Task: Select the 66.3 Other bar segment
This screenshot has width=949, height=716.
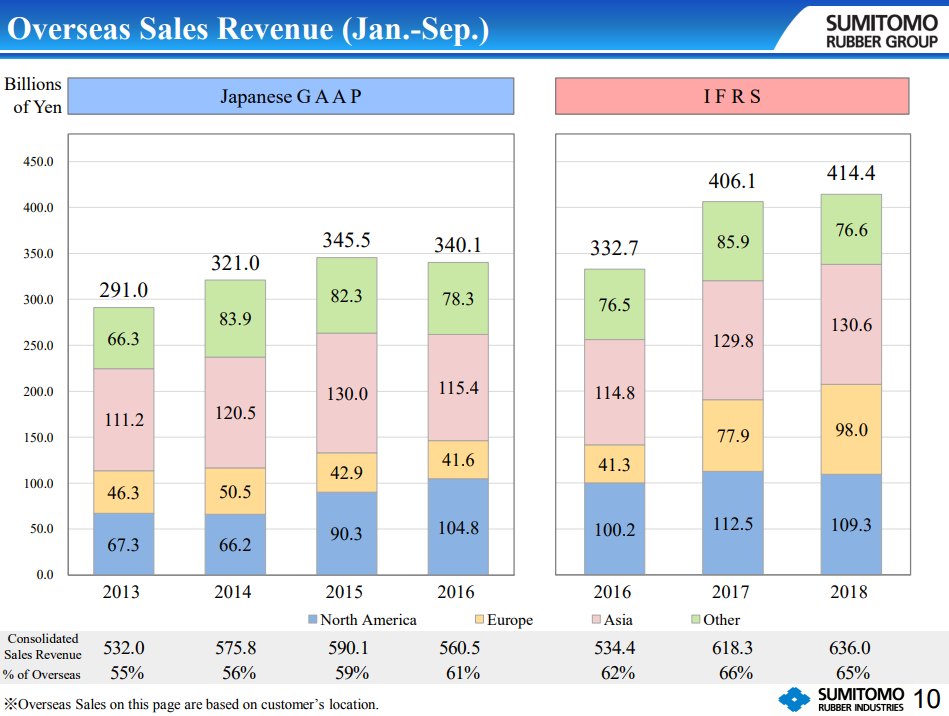Action: coord(123,338)
